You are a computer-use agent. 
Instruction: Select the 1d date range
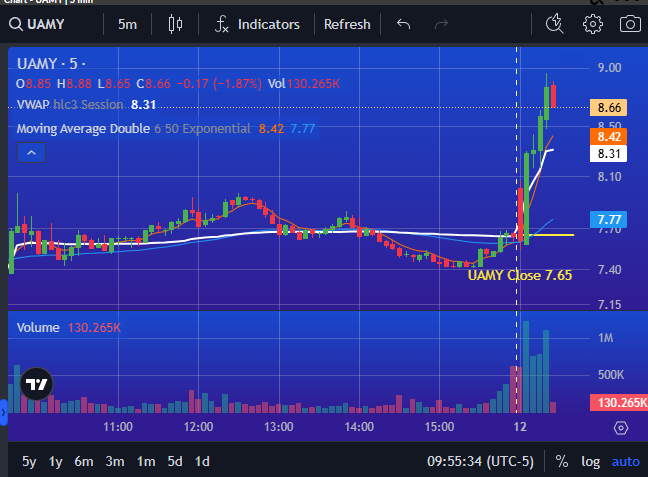pyautogui.click(x=202, y=461)
